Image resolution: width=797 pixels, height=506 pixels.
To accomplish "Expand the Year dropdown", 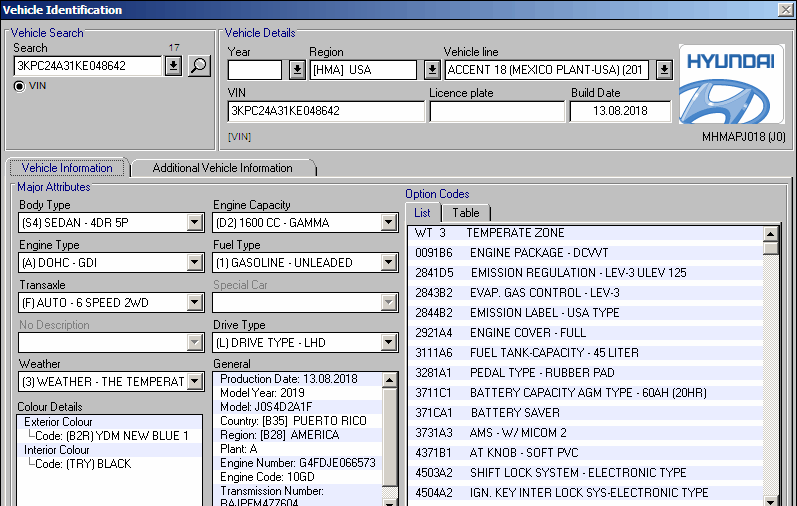I will (x=297, y=70).
